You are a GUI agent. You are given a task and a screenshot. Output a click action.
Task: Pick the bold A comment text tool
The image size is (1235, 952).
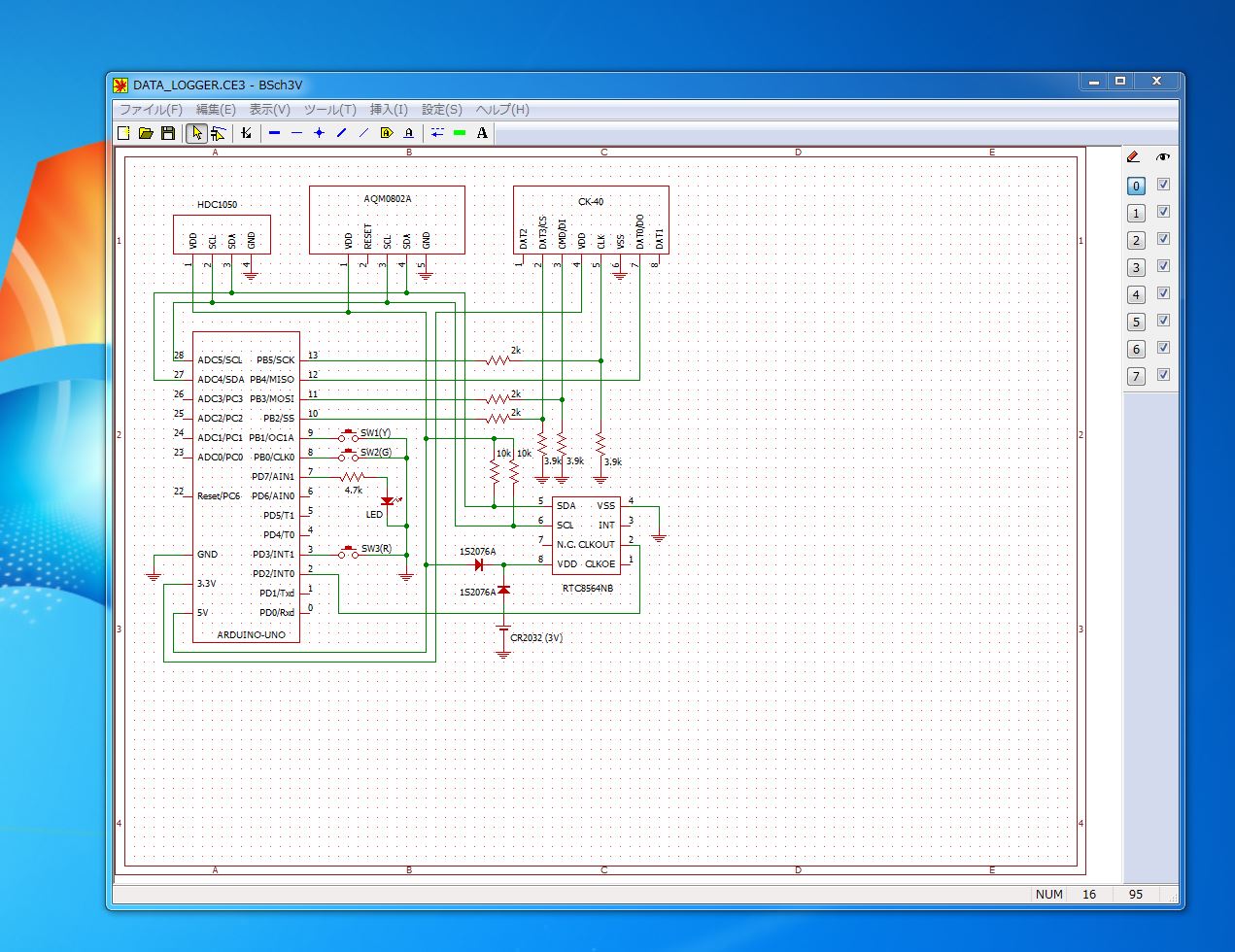[482, 133]
